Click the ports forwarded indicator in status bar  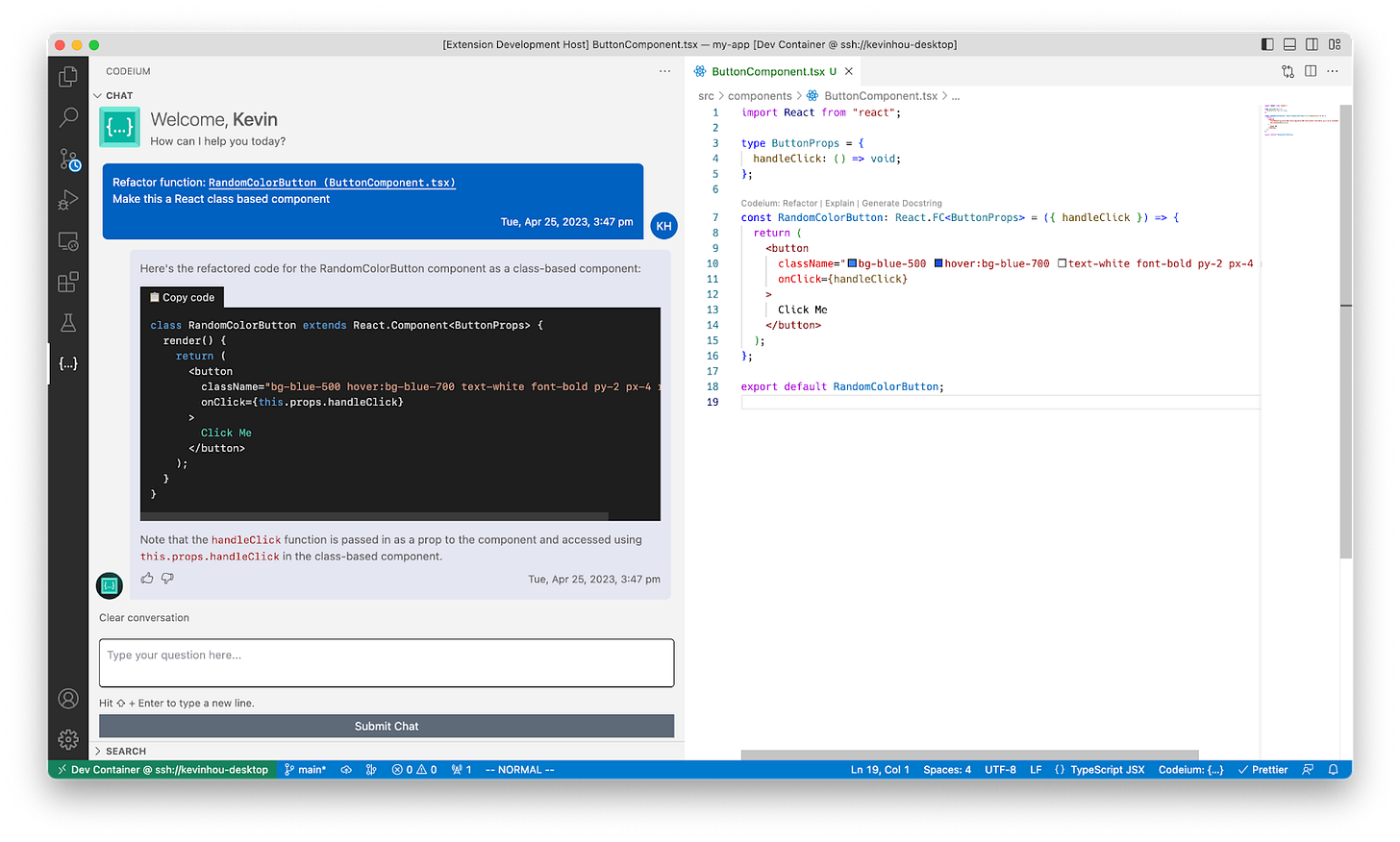click(462, 770)
